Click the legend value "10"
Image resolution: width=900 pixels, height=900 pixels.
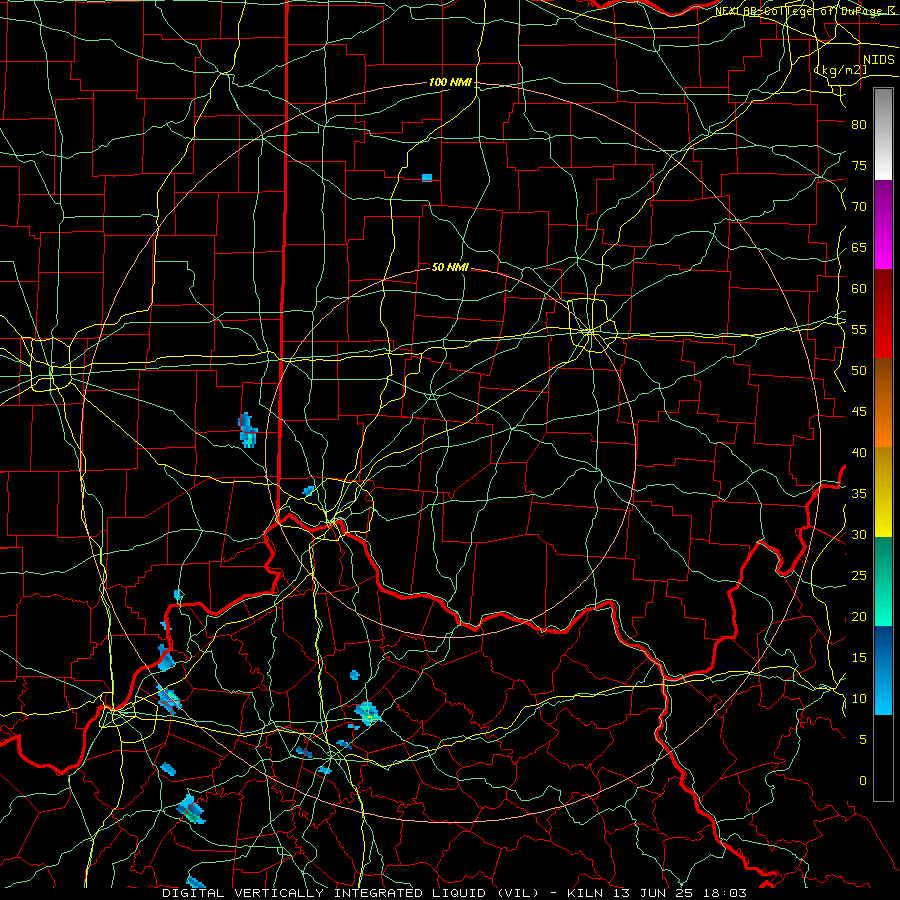[x=859, y=699]
